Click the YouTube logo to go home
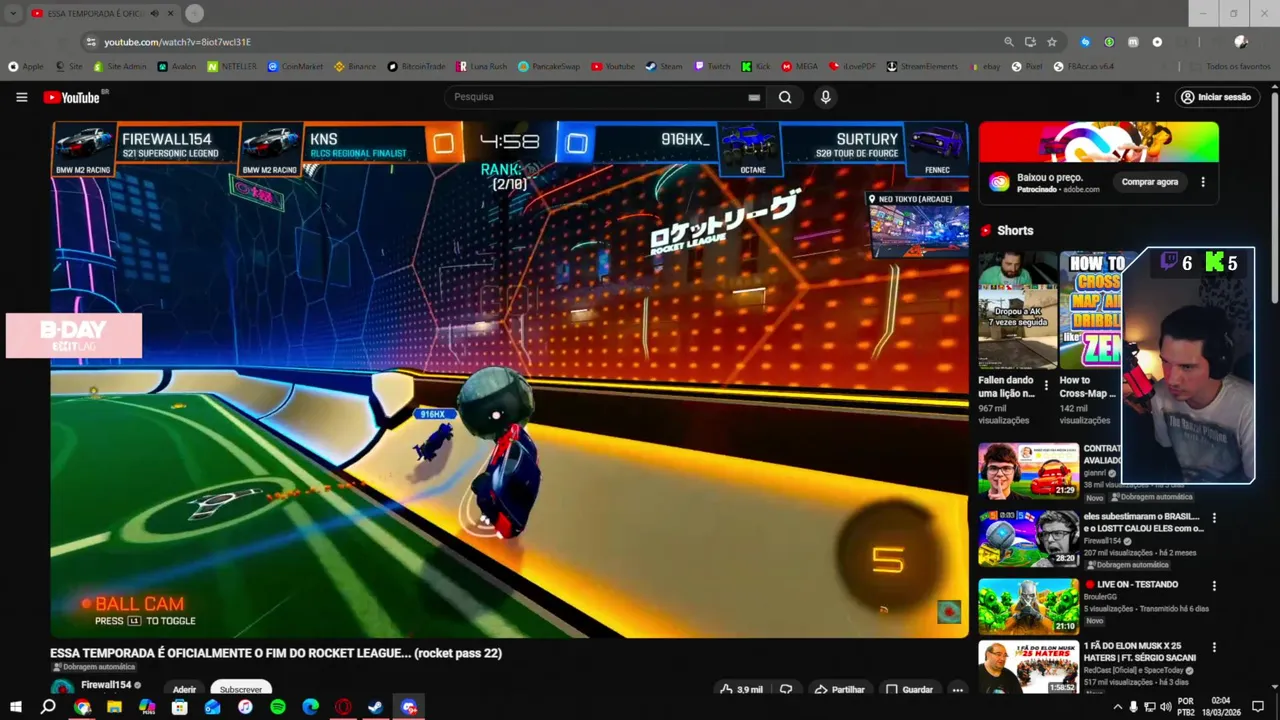The width and height of the screenshot is (1280, 720). [72, 97]
